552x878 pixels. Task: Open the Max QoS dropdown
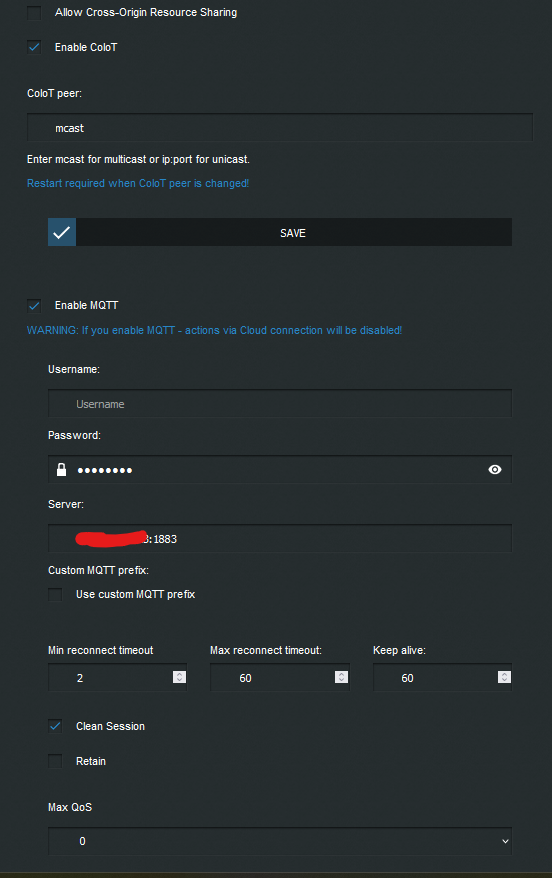(280, 841)
